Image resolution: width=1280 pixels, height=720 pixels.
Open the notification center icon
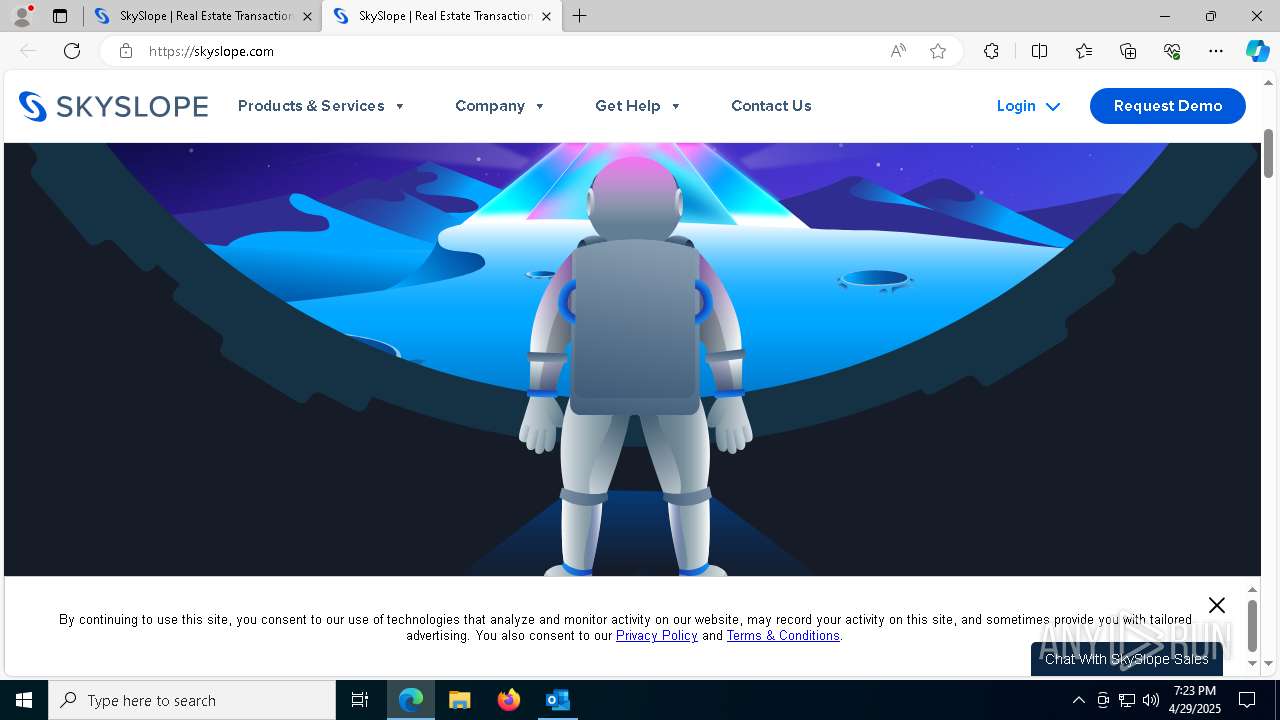tap(1248, 700)
